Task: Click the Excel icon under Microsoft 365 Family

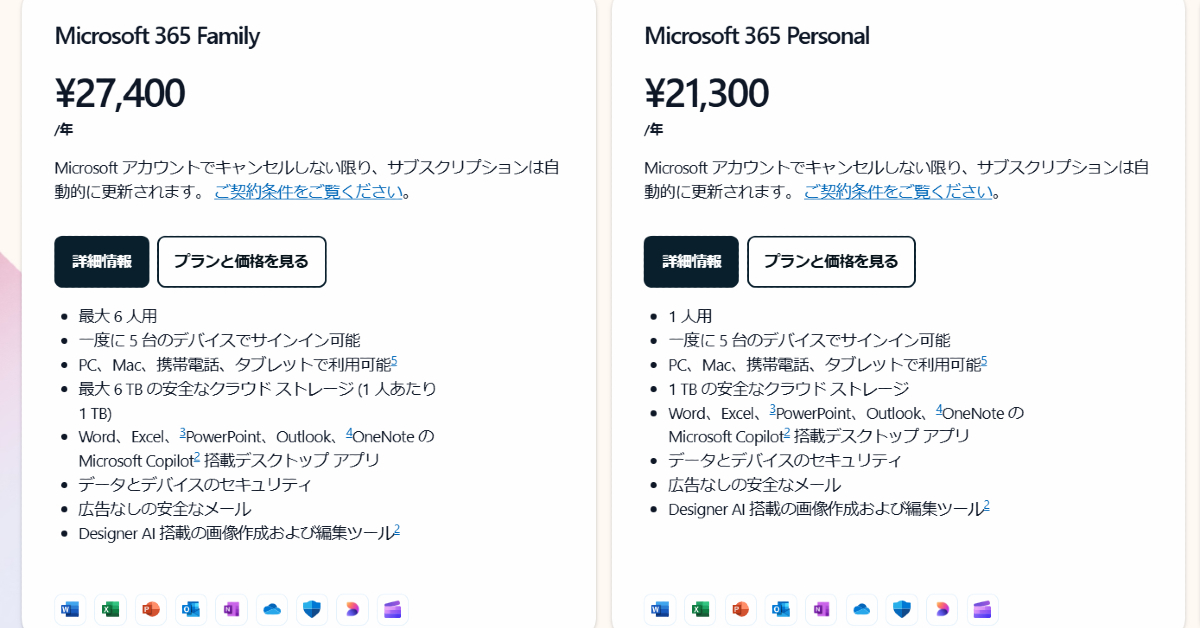Action: (110, 609)
